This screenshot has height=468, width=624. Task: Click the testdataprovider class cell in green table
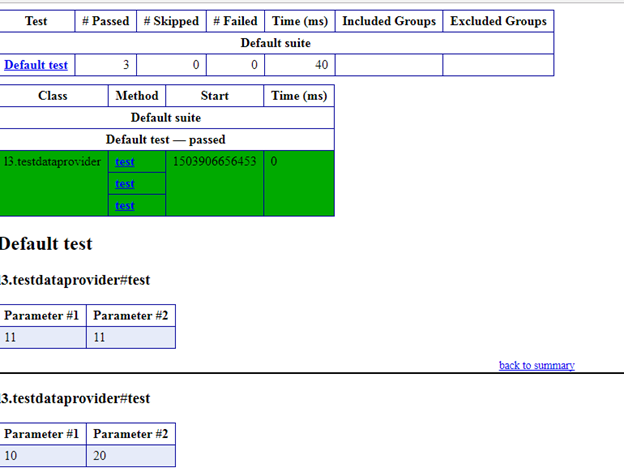click(53, 183)
